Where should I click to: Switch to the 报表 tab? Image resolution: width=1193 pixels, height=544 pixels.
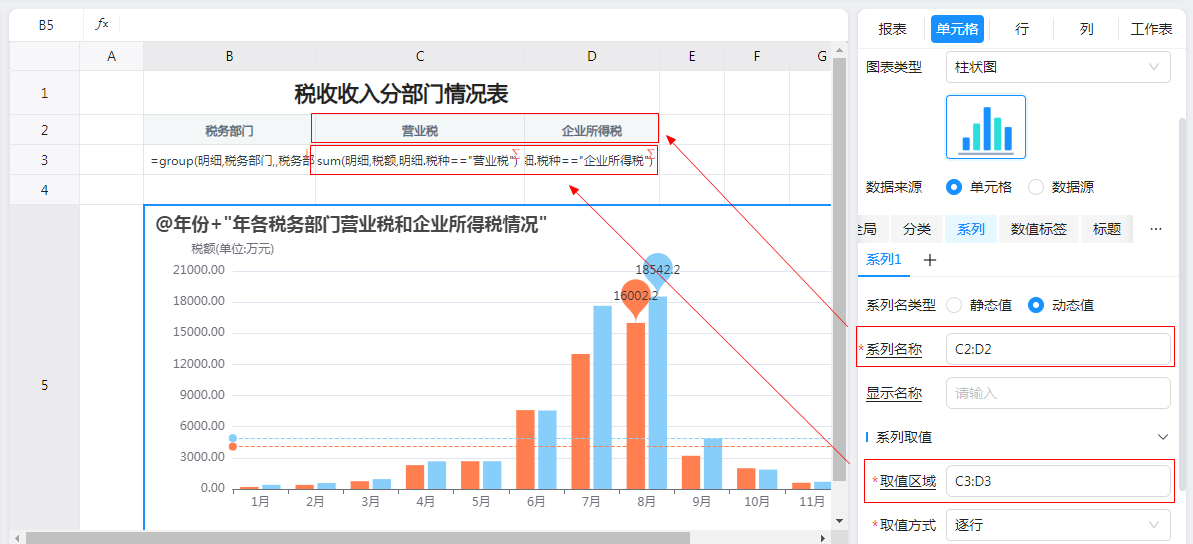point(892,29)
